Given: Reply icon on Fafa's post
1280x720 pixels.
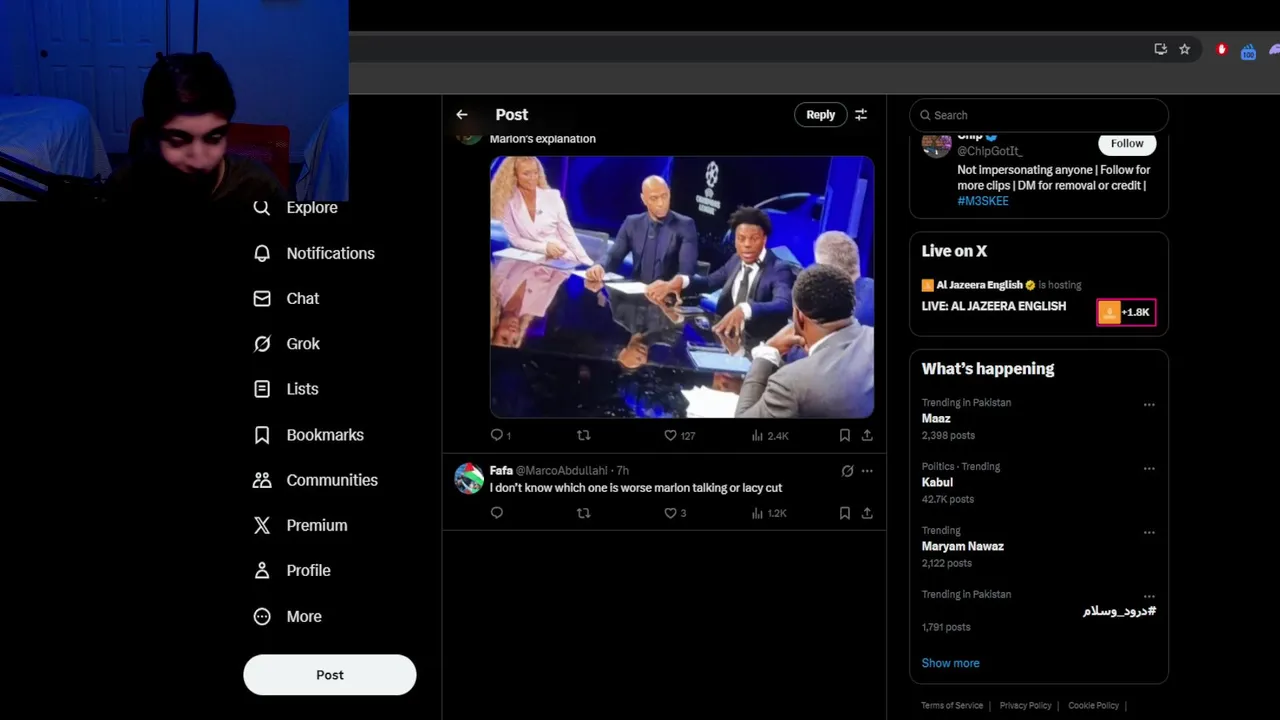Looking at the screenshot, I should tap(496, 513).
